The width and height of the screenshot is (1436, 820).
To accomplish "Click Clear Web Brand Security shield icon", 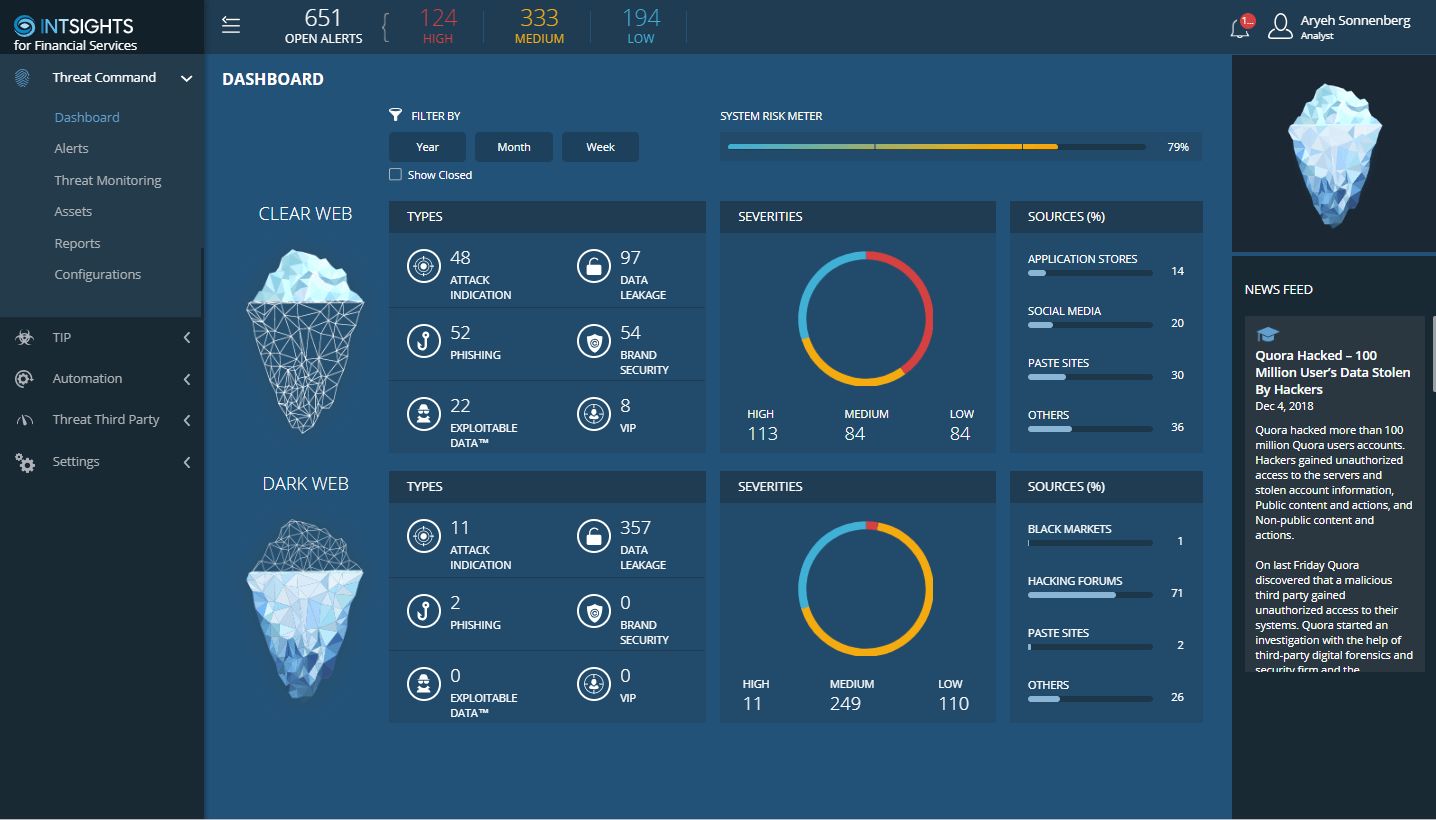I will coord(594,341).
